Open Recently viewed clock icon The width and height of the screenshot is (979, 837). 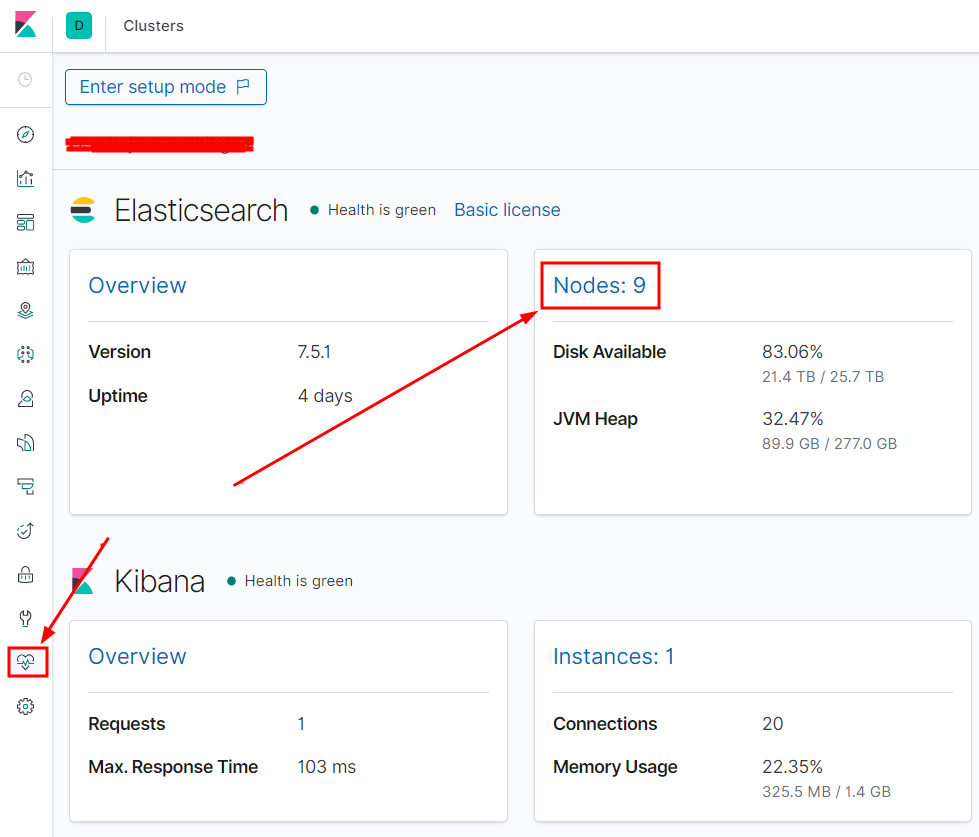coord(25,80)
